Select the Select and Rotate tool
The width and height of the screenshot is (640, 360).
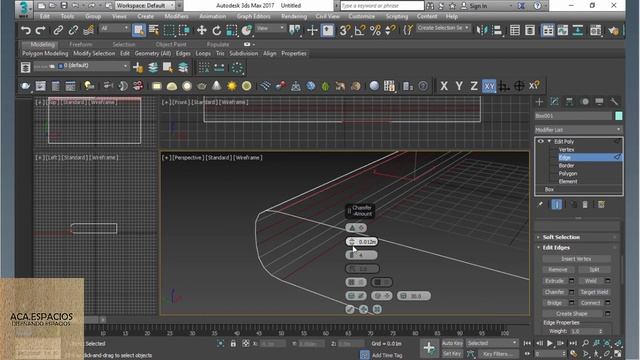(216, 30)
